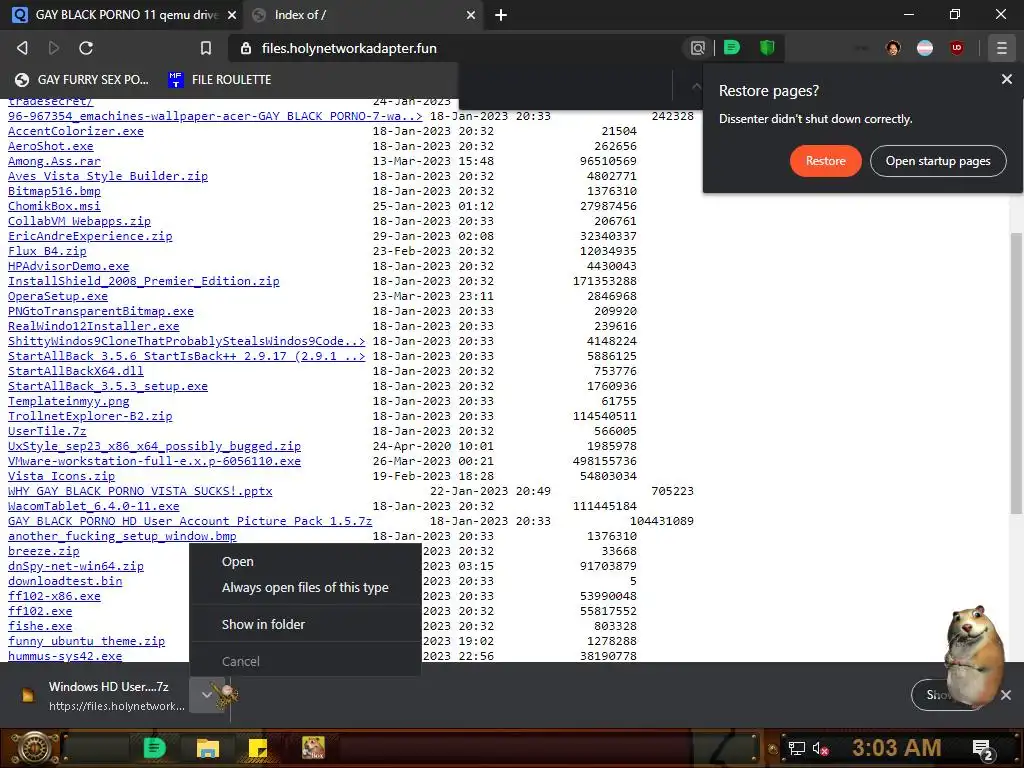Click the Aves_Vista_Style_Builder.zip link
The image size is (1024, 768).
(108, 176)
